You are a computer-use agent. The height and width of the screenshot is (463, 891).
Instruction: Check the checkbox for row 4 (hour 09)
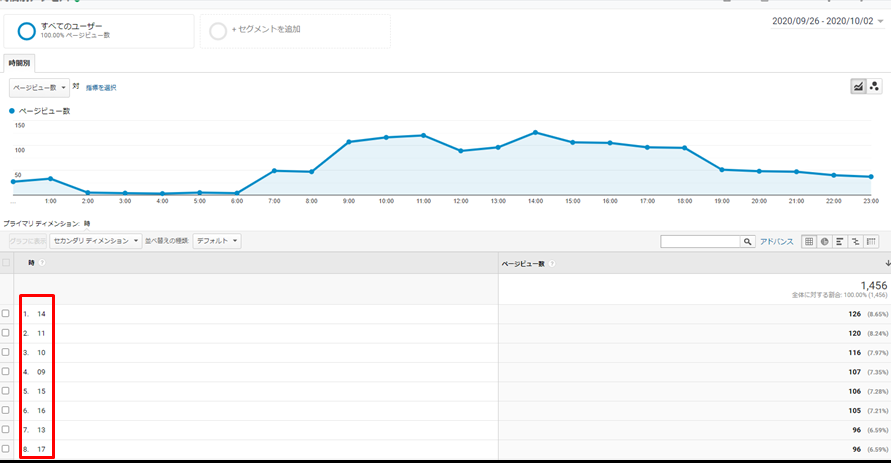(x=6, y=372)
